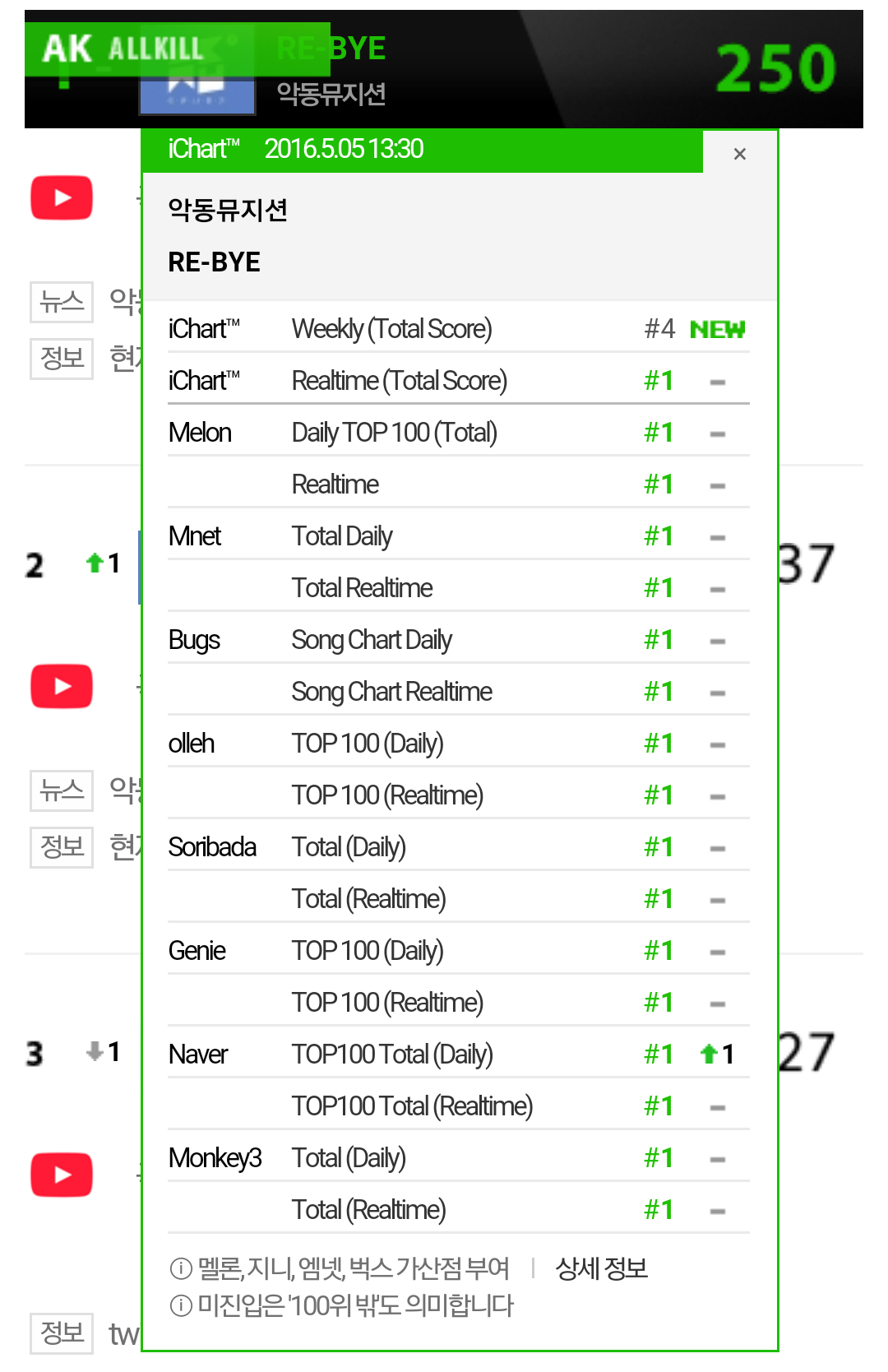Image resolution: width=888 pixels, height=1372 pixels.
Task: Click the first 뉴스 tag
Action: (x=62, y=301)
